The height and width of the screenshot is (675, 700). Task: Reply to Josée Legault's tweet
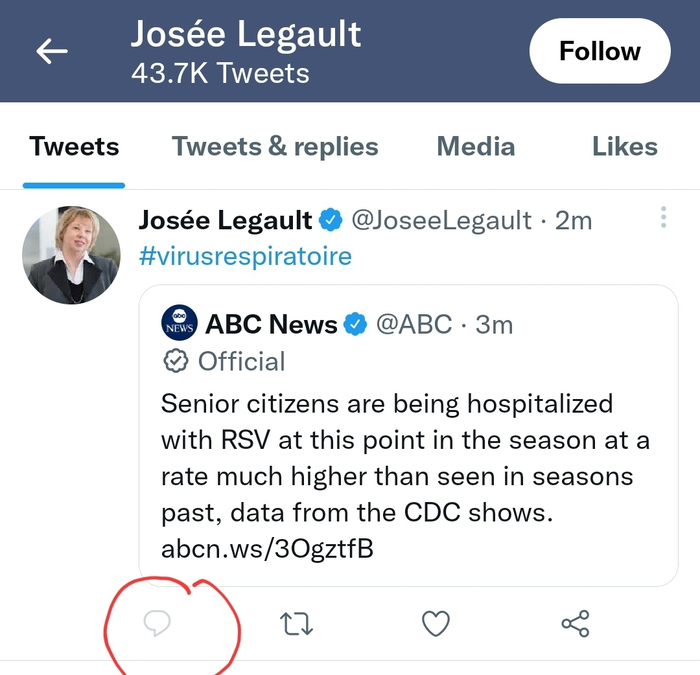coord(156,625)
